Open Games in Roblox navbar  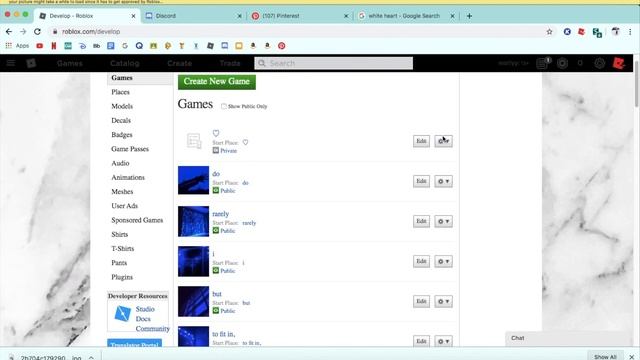pyautogui.click(x=69, y=63)
